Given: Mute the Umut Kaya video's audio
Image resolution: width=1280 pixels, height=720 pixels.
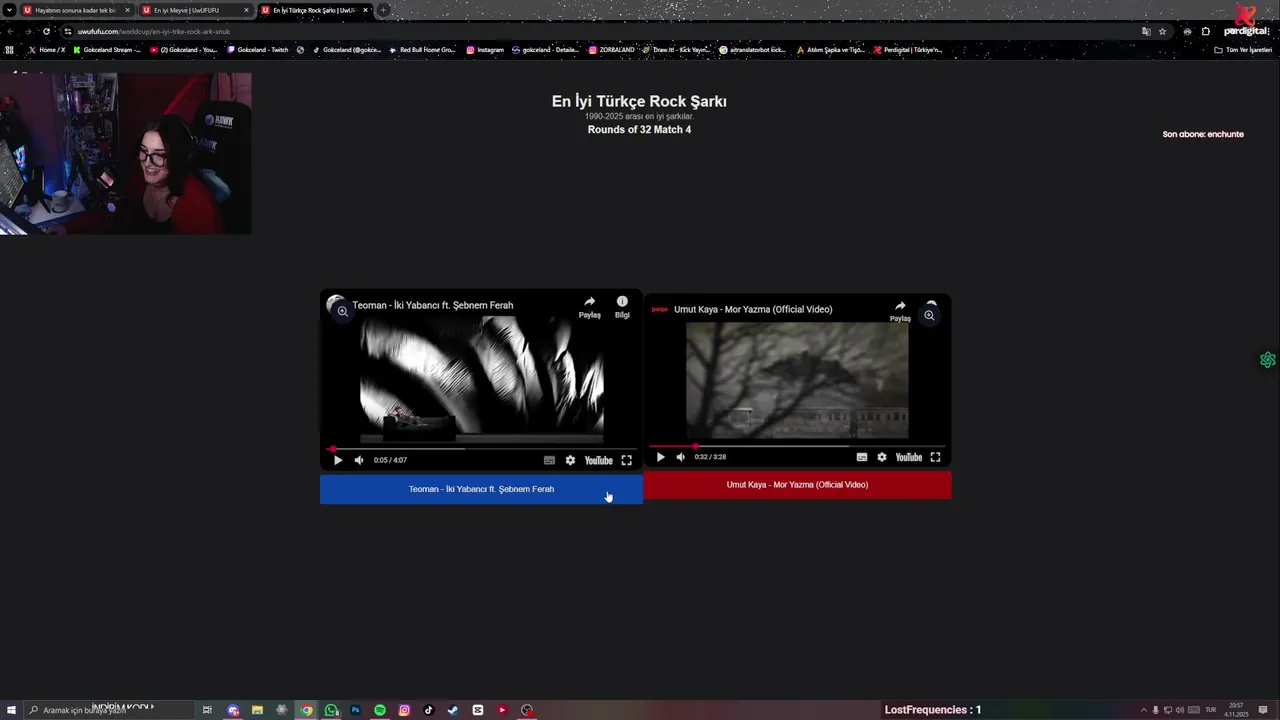Looking at the screenshot, I should tap(681, 457).
